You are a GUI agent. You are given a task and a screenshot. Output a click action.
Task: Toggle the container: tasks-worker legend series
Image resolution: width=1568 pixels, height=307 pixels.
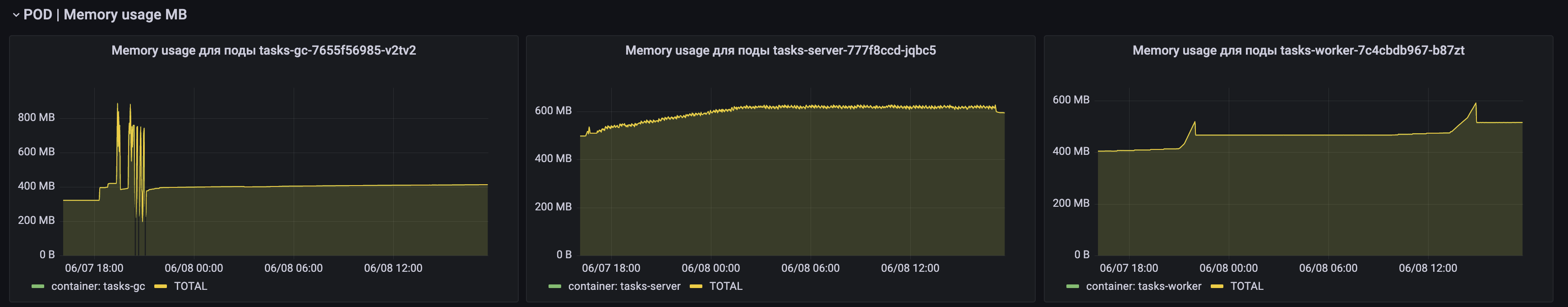click(1144, 286)
